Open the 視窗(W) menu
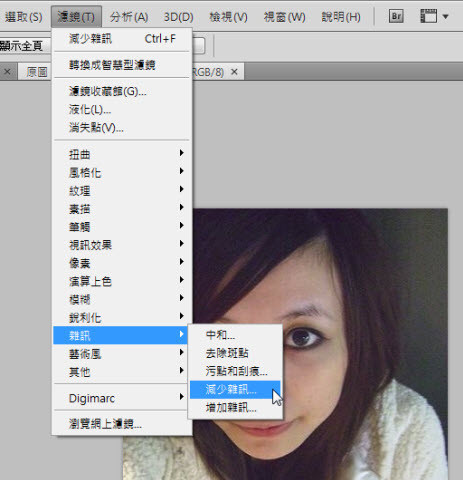 (x=284, y=17)
